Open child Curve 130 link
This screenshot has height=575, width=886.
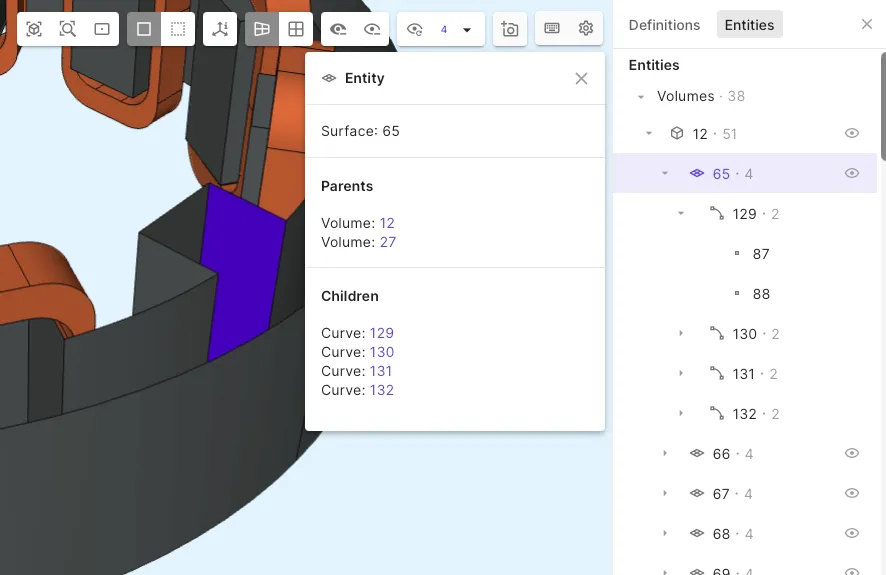[x=382, y=352]
